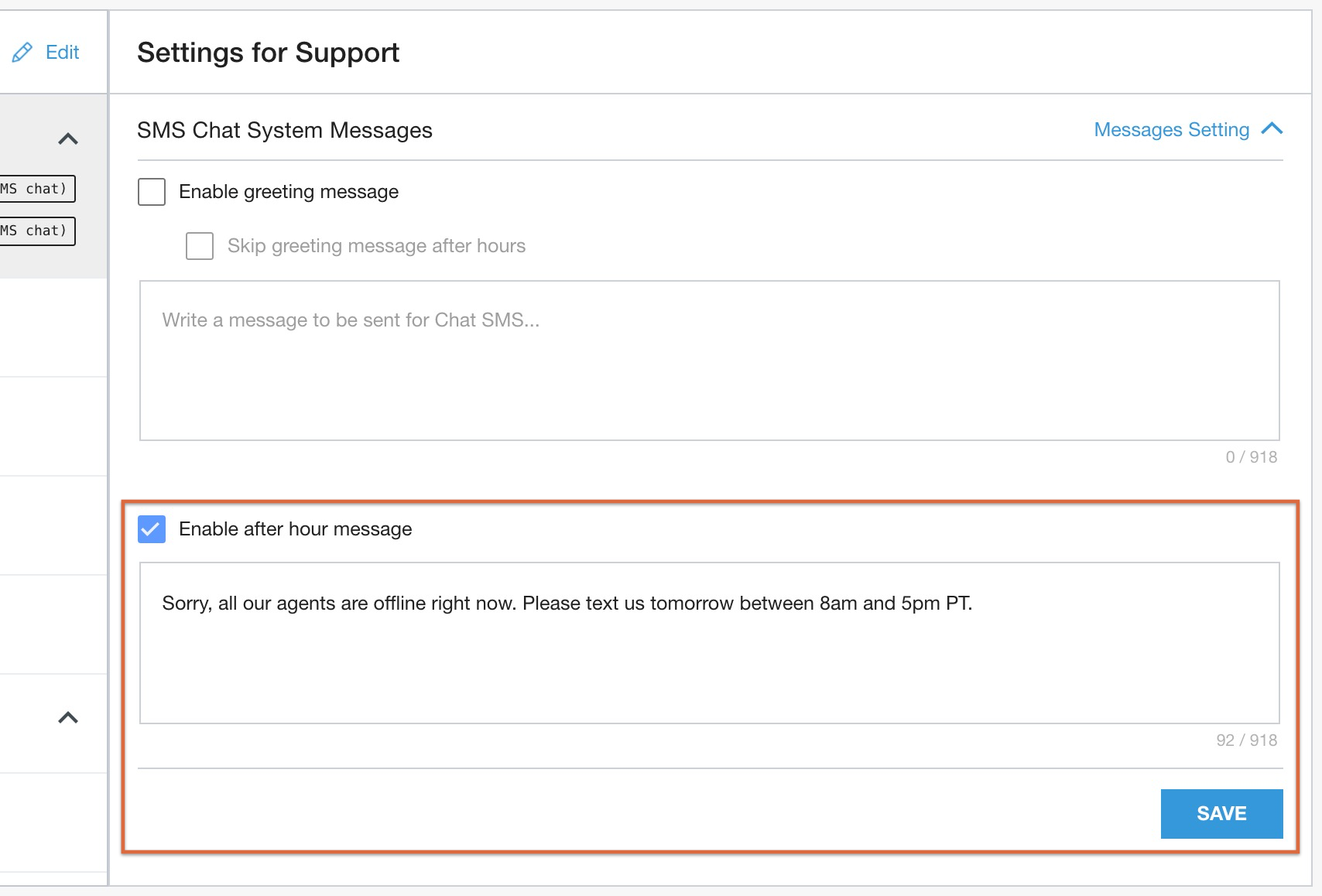Collapse the upper sidebar section chevron
Screen dimensions: 1322x896
[x=68, y=139]
